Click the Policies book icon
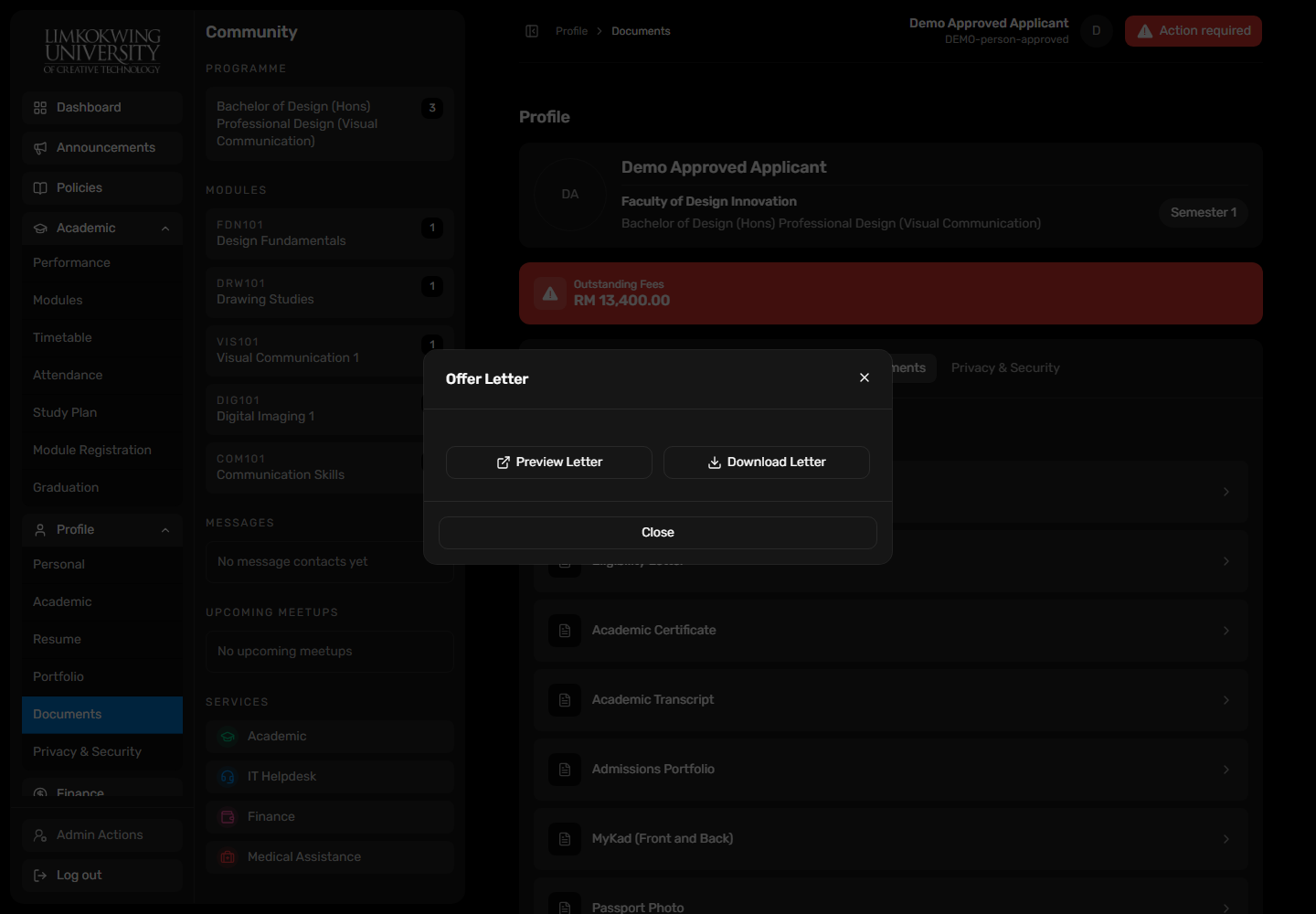This screenshot has width=1316, height=914. coord(40,188)
